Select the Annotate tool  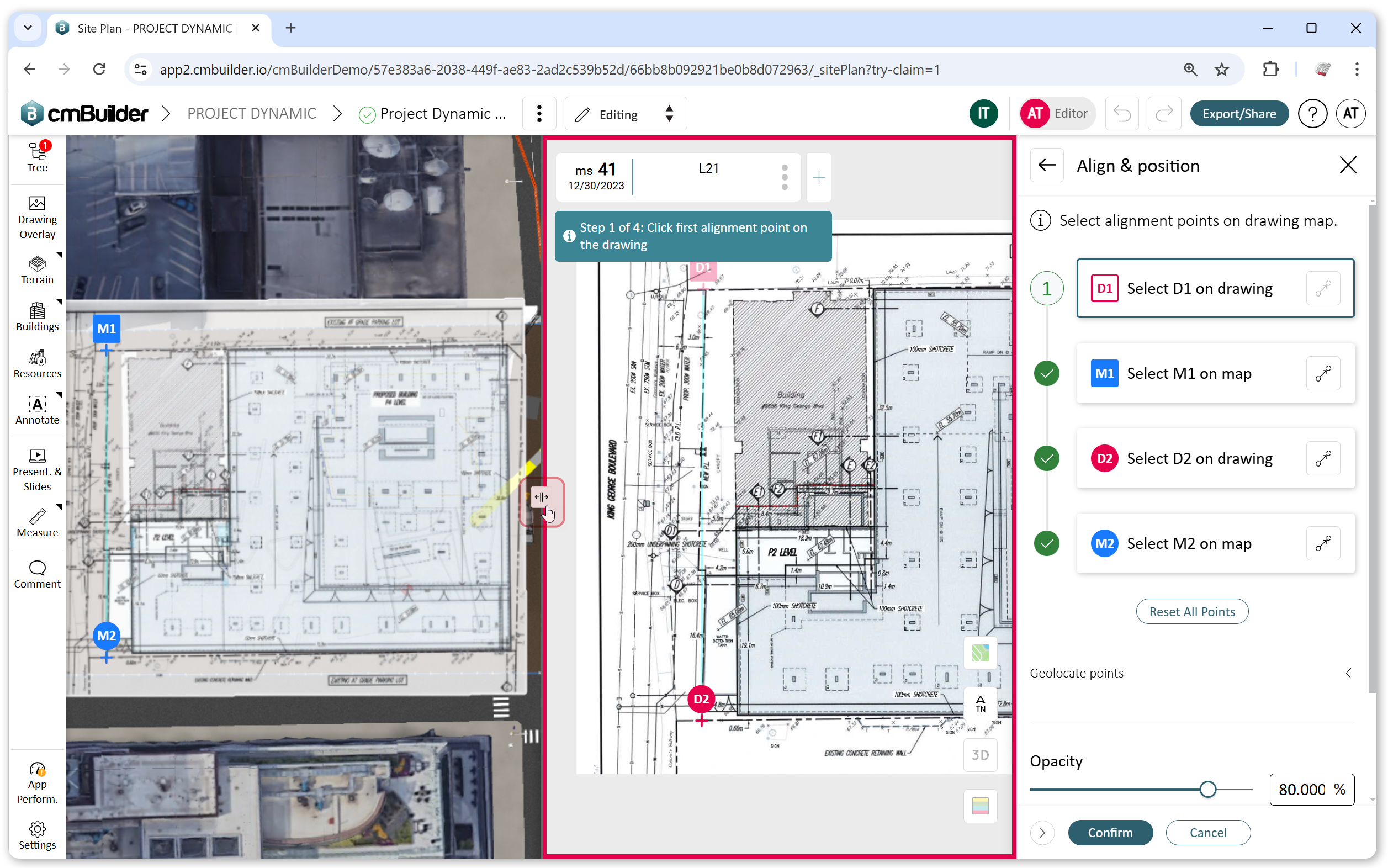38,410
